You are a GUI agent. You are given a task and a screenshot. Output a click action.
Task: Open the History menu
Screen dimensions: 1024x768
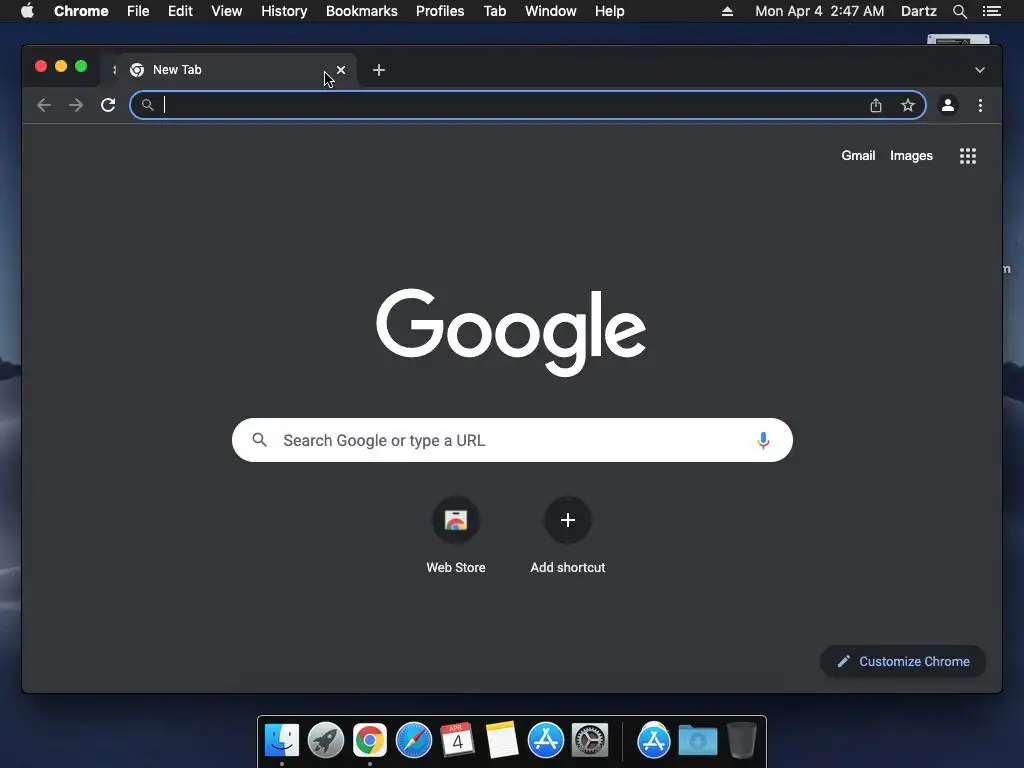pos(284,11)
